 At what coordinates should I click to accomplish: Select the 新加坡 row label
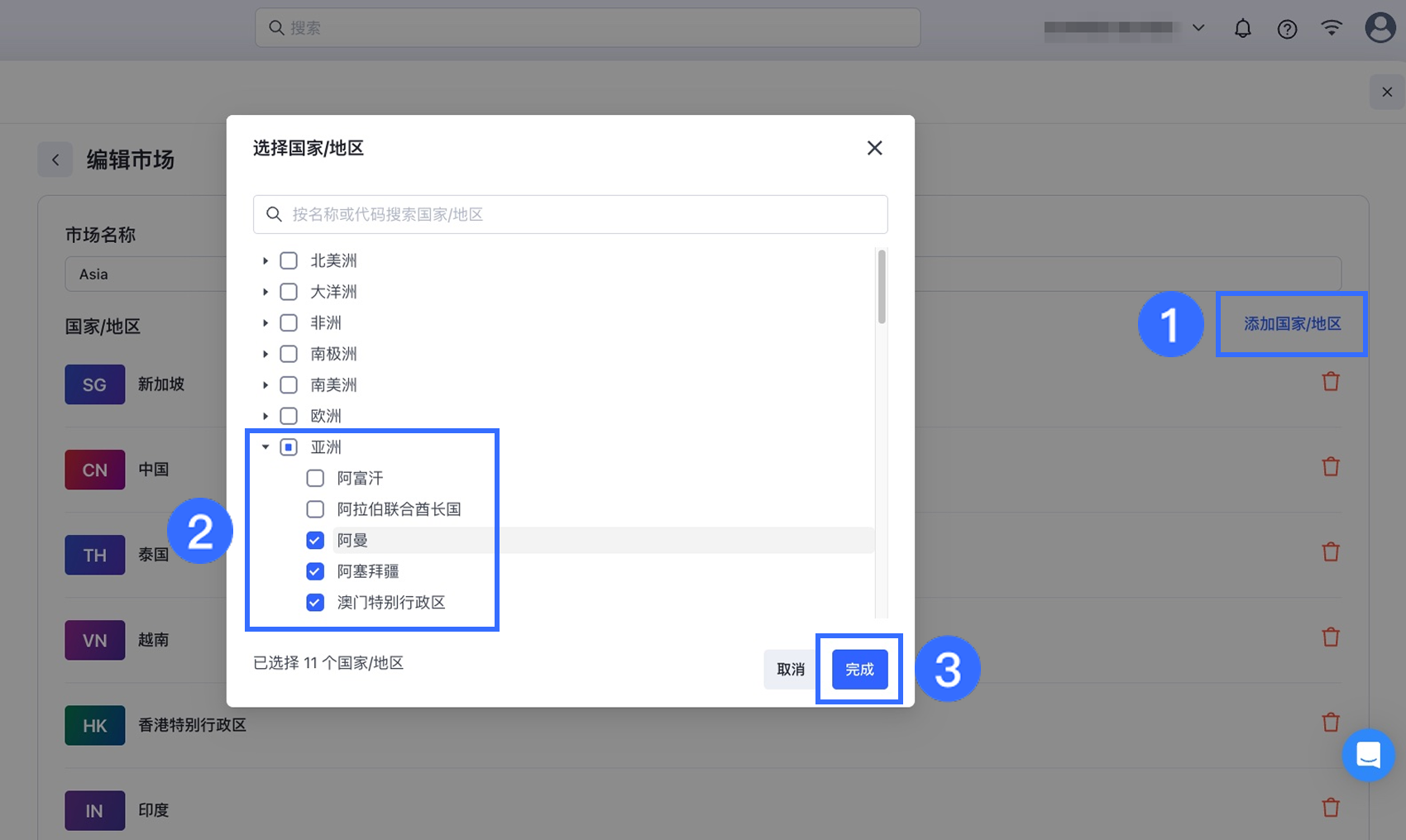coord(161,384)
